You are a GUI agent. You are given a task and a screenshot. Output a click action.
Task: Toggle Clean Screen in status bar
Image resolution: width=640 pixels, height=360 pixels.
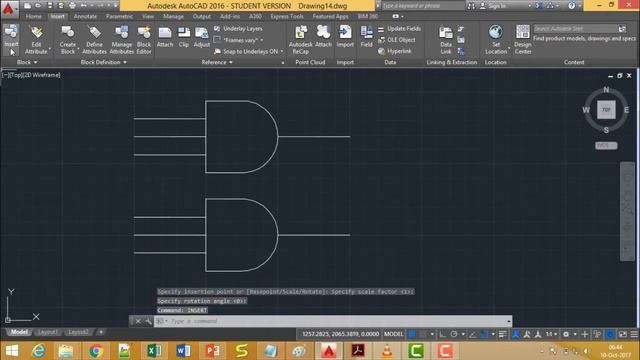point(623,334)
